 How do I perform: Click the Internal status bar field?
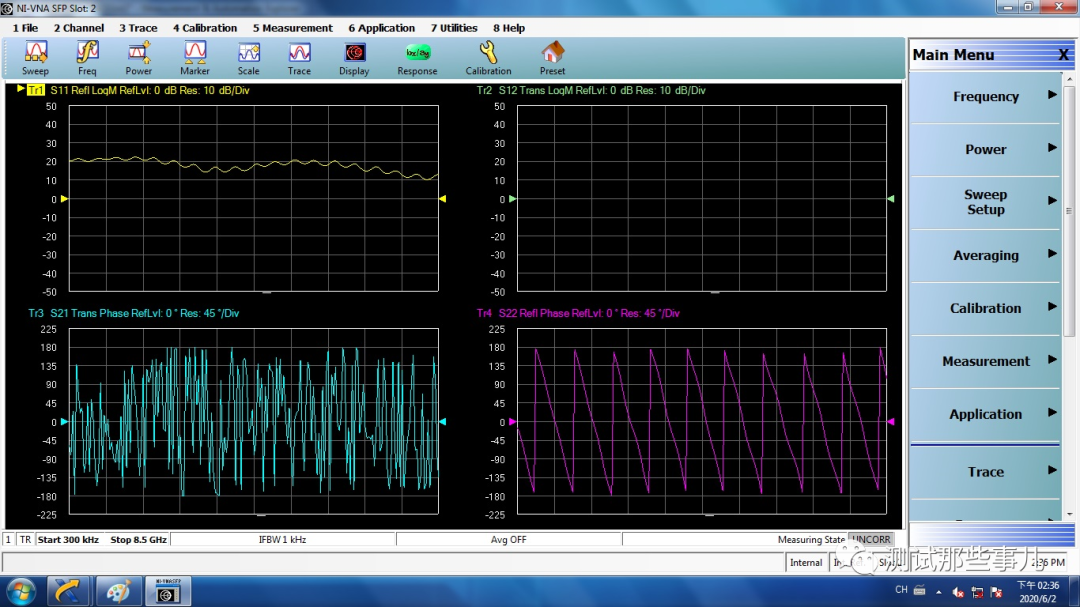(x=806, y=563)
